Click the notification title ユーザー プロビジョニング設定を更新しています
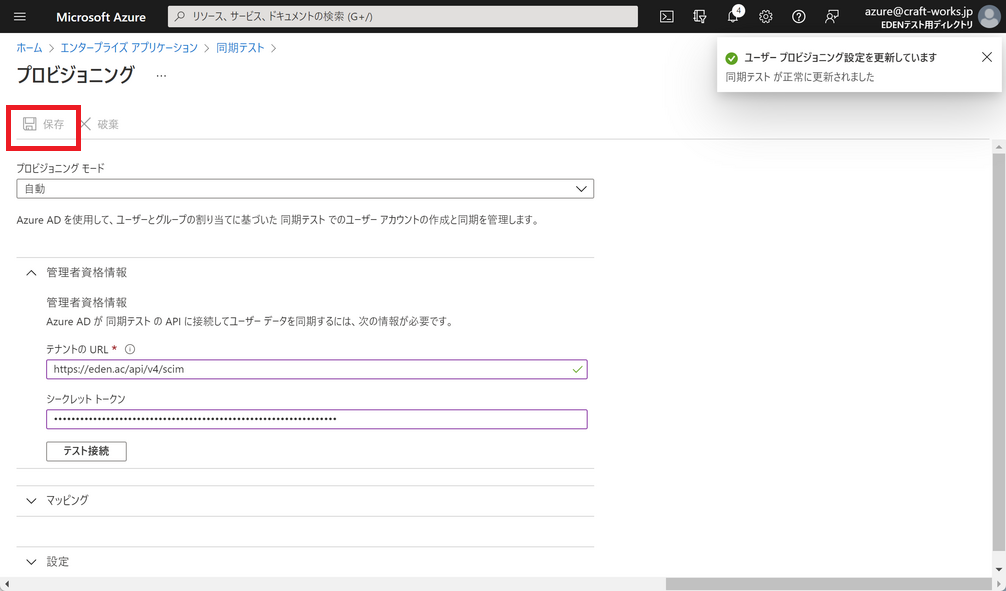 click(x=840, y=58)
